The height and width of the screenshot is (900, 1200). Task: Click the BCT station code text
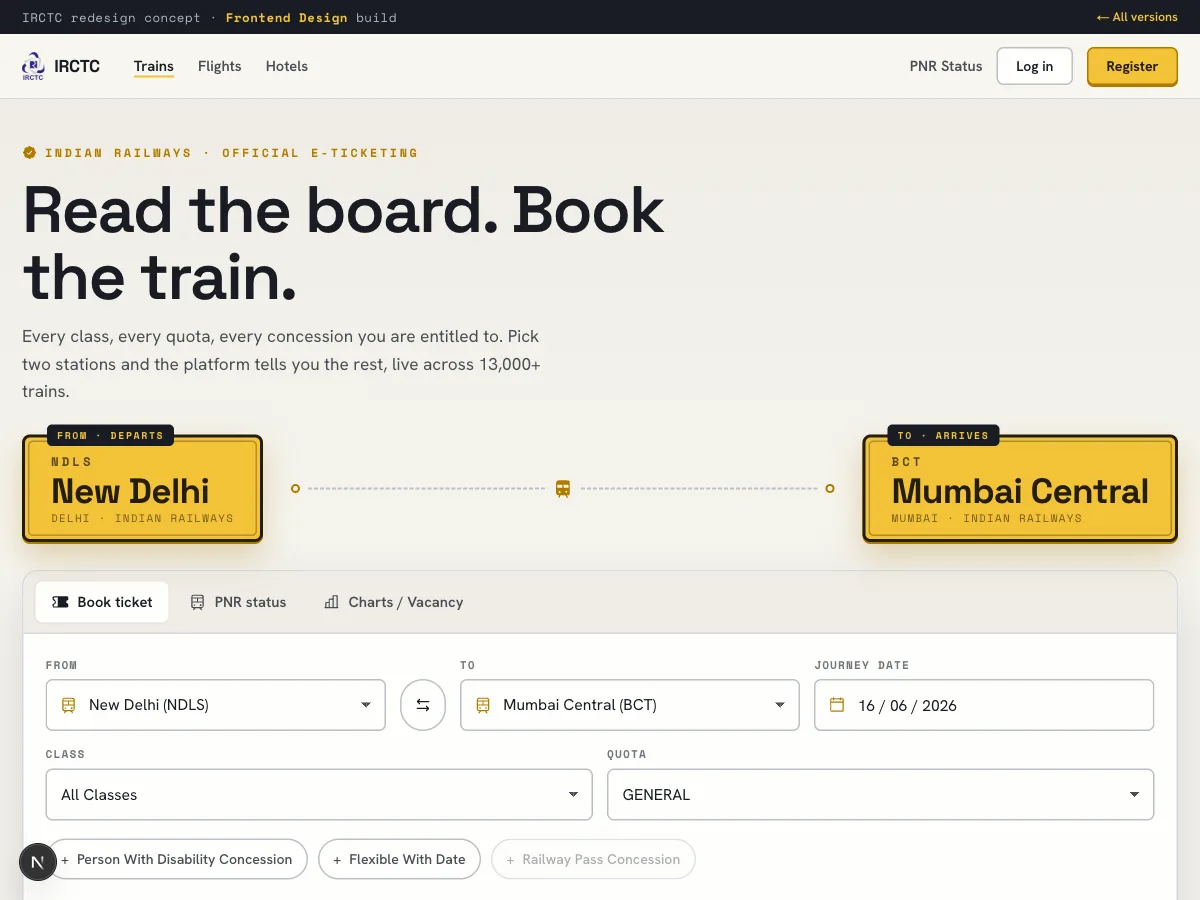(x=906, y=462)
